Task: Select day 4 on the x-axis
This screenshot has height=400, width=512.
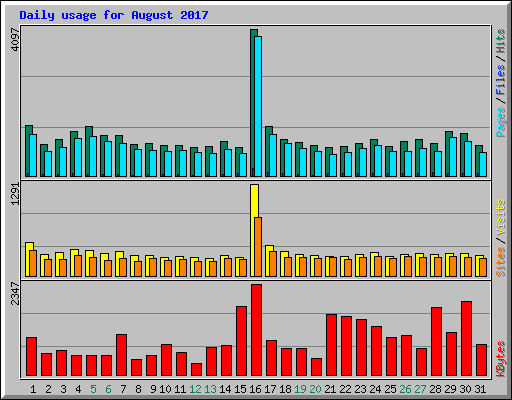Action: [78, 389]
